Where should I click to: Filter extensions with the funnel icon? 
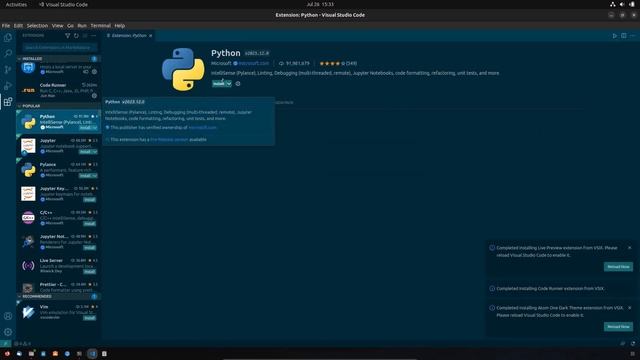tap(68, 36)
